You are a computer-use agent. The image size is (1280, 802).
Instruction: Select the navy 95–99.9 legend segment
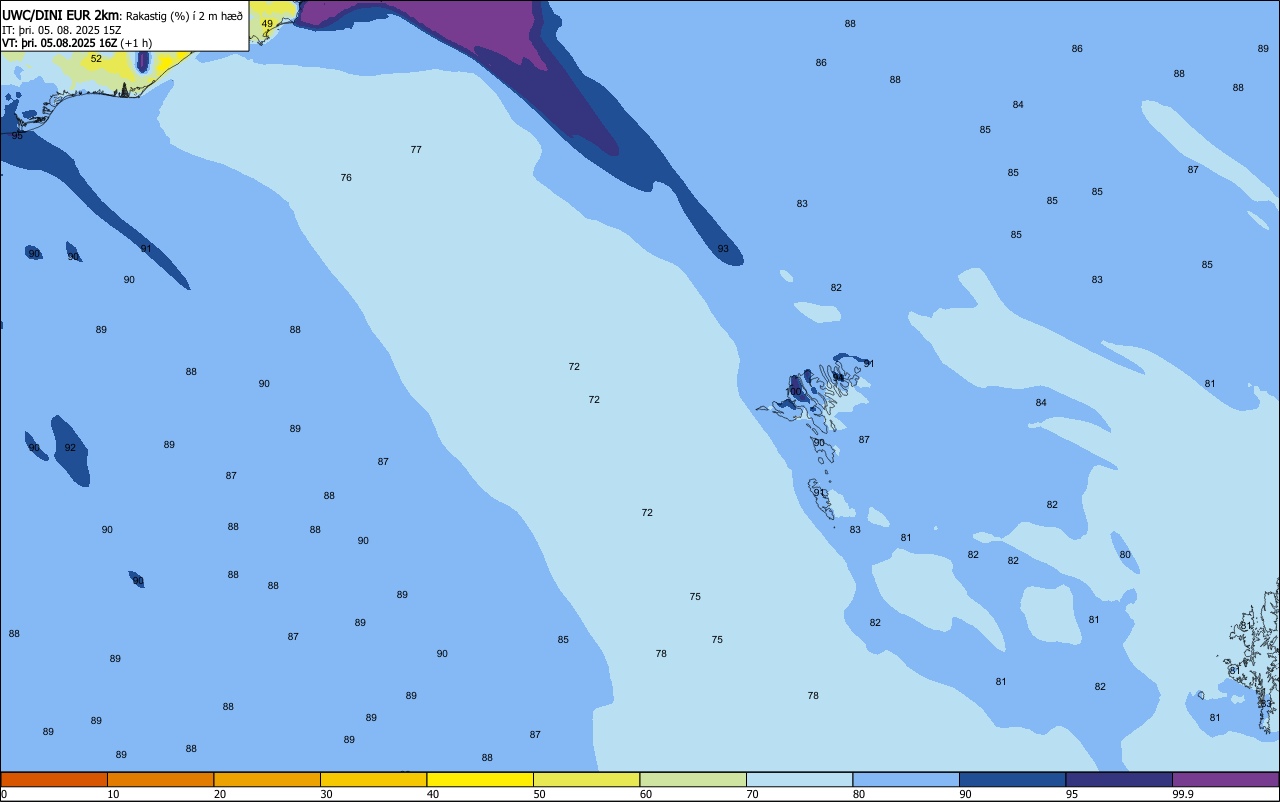click(x=1119, y=779)
